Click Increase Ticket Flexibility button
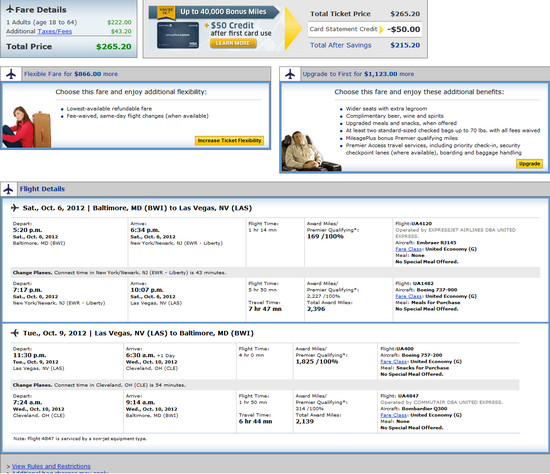The image size is (550, 474). click(x=229, y=140)
